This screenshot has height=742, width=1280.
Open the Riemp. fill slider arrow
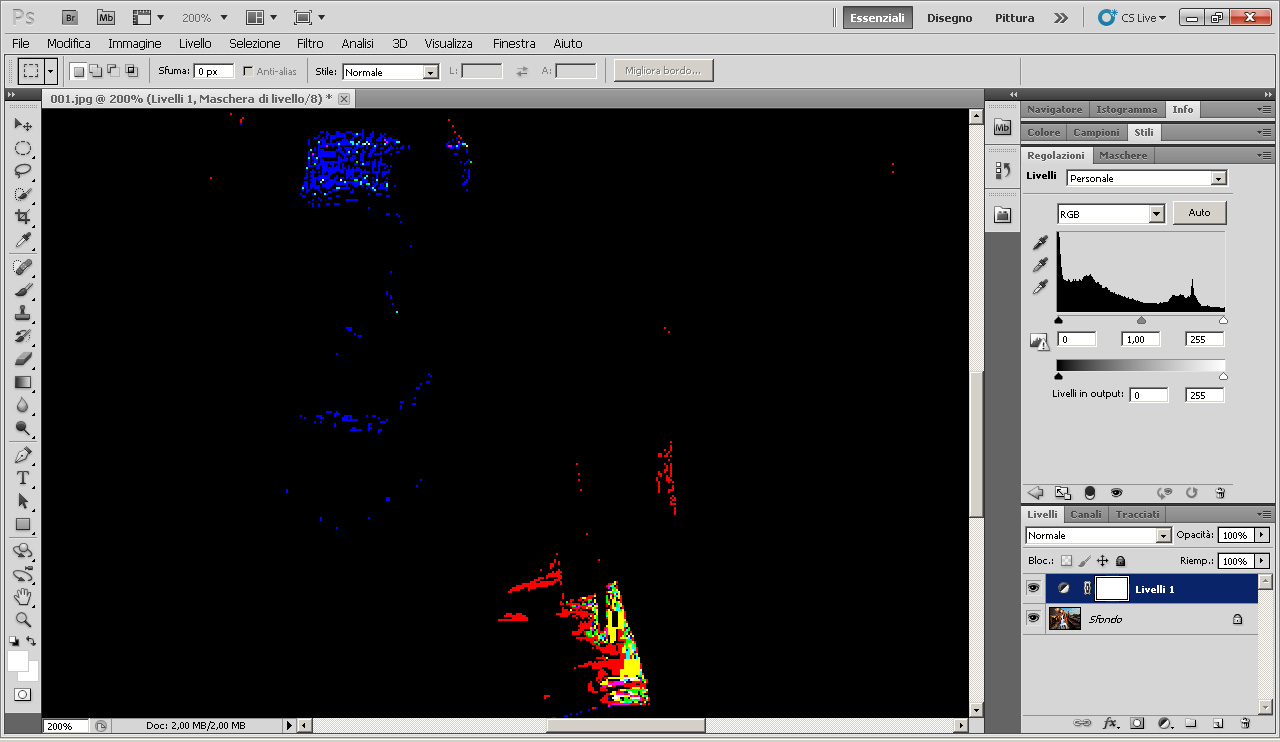1262,561
